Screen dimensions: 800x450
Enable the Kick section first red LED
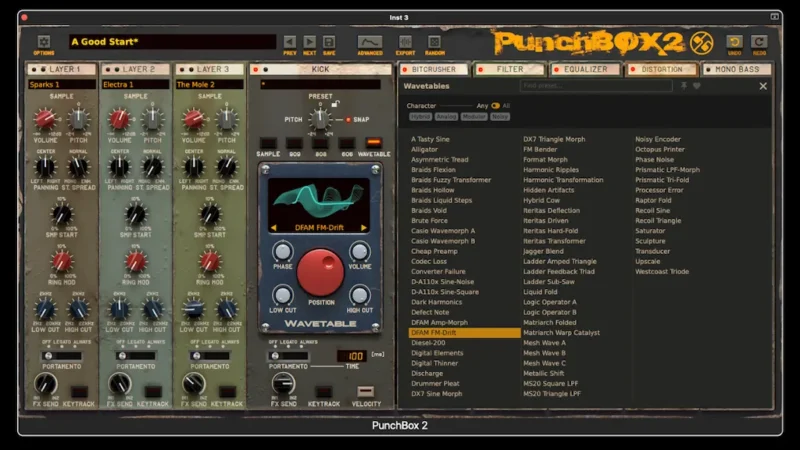click(256, 69)
